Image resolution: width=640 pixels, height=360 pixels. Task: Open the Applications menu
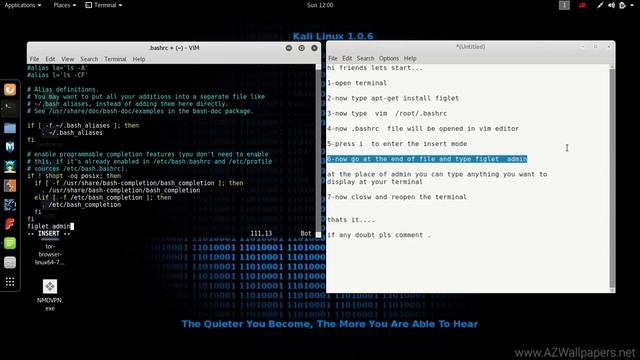(22, 5)
